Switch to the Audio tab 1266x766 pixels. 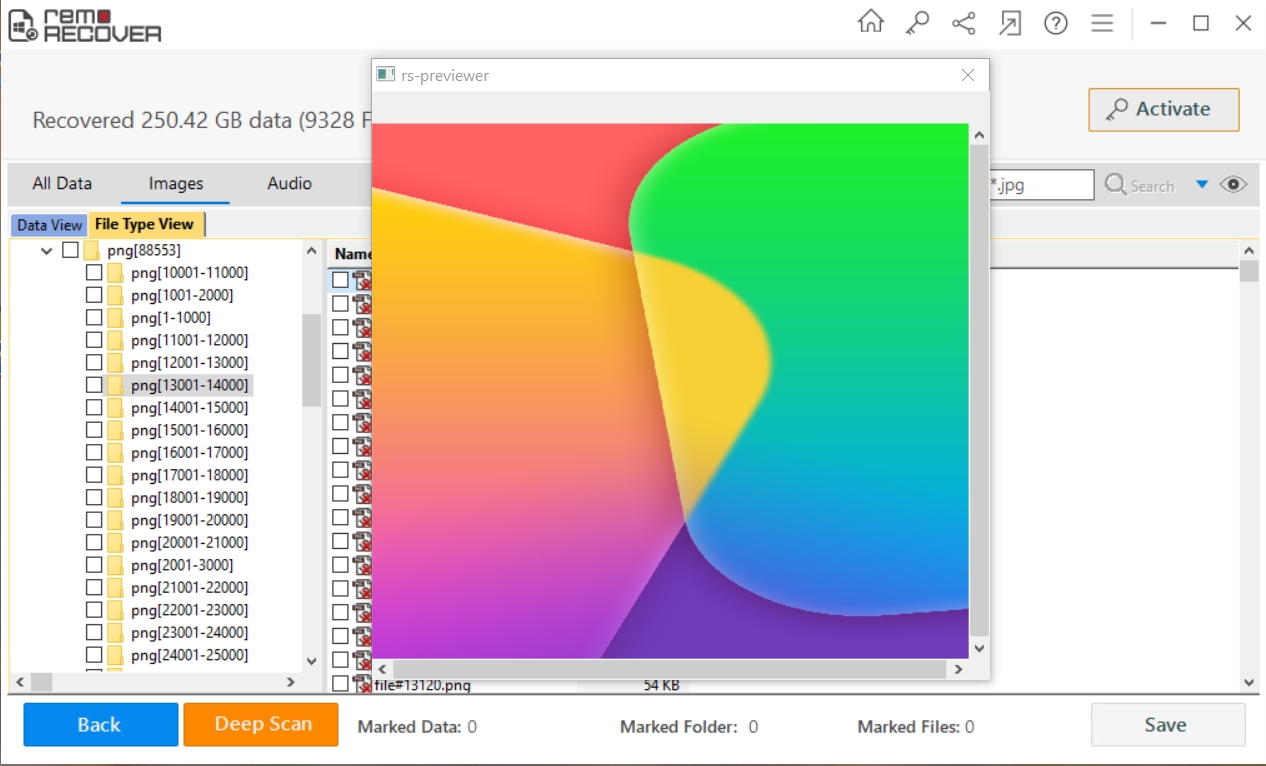(x=290, y=183)
